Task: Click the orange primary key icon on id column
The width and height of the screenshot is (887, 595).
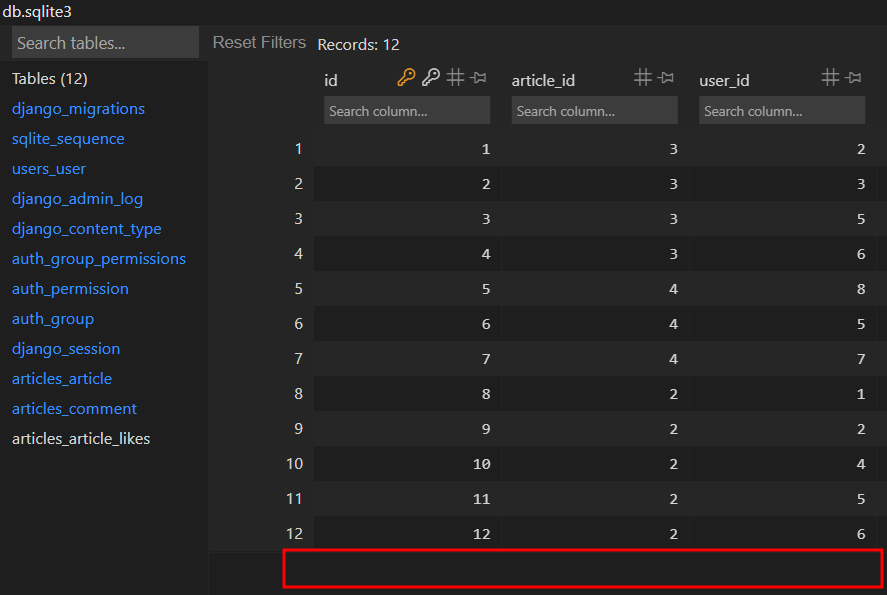Action: (x=406, y=77)
